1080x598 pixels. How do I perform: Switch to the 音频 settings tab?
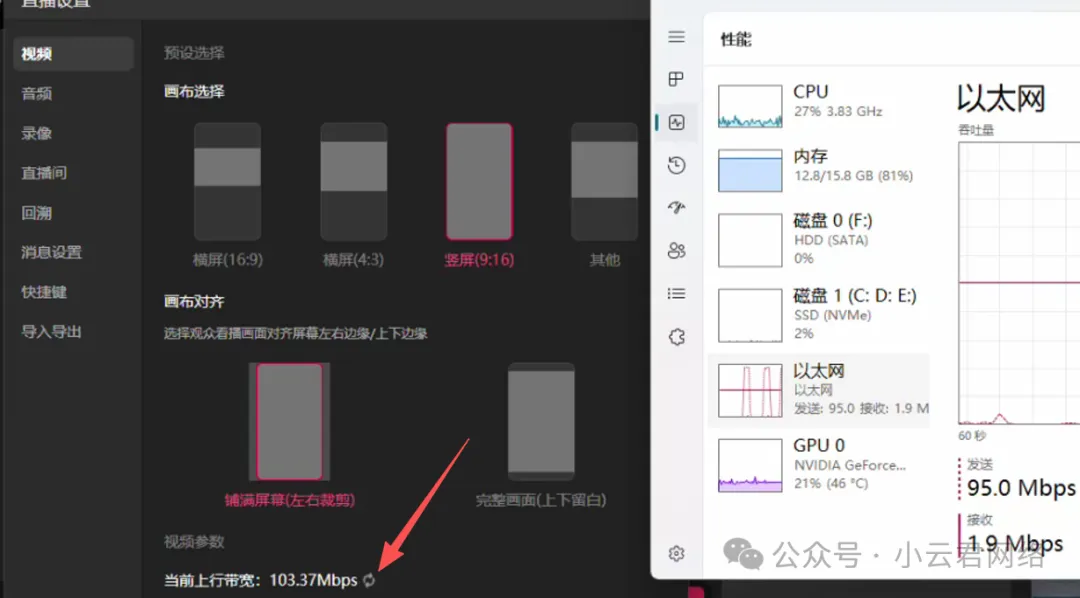tap(37, 93)
